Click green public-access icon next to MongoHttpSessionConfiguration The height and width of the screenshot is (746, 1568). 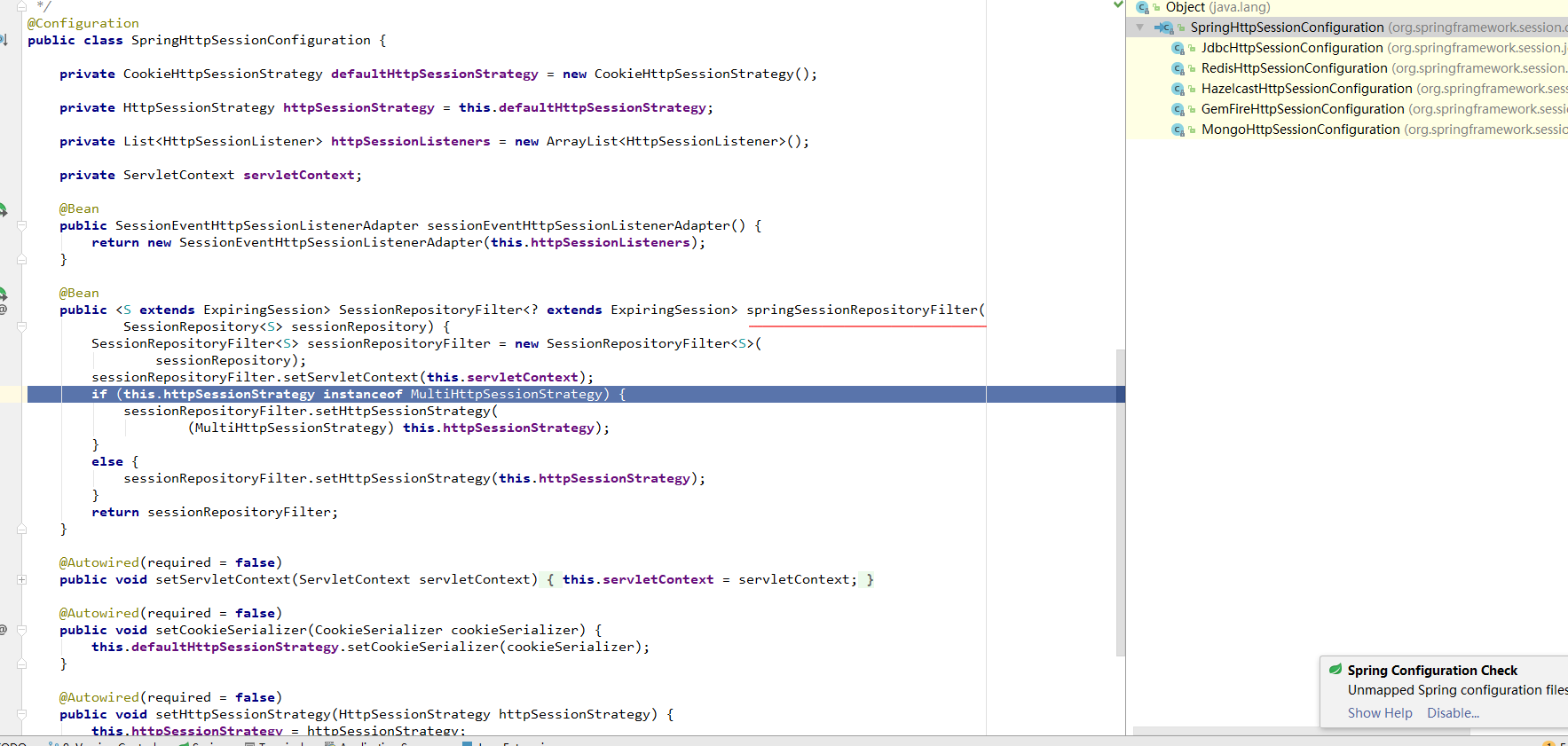click(1192, 130)
